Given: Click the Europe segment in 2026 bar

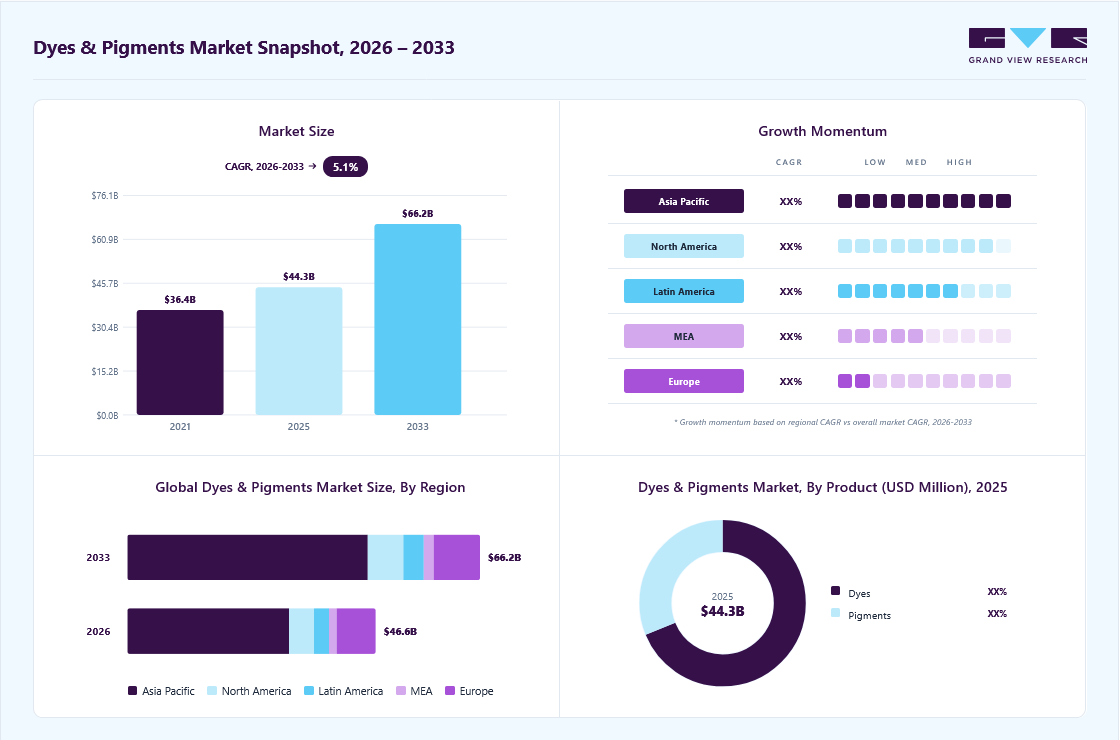Looking at the screenshot, I should pos(356,631).
